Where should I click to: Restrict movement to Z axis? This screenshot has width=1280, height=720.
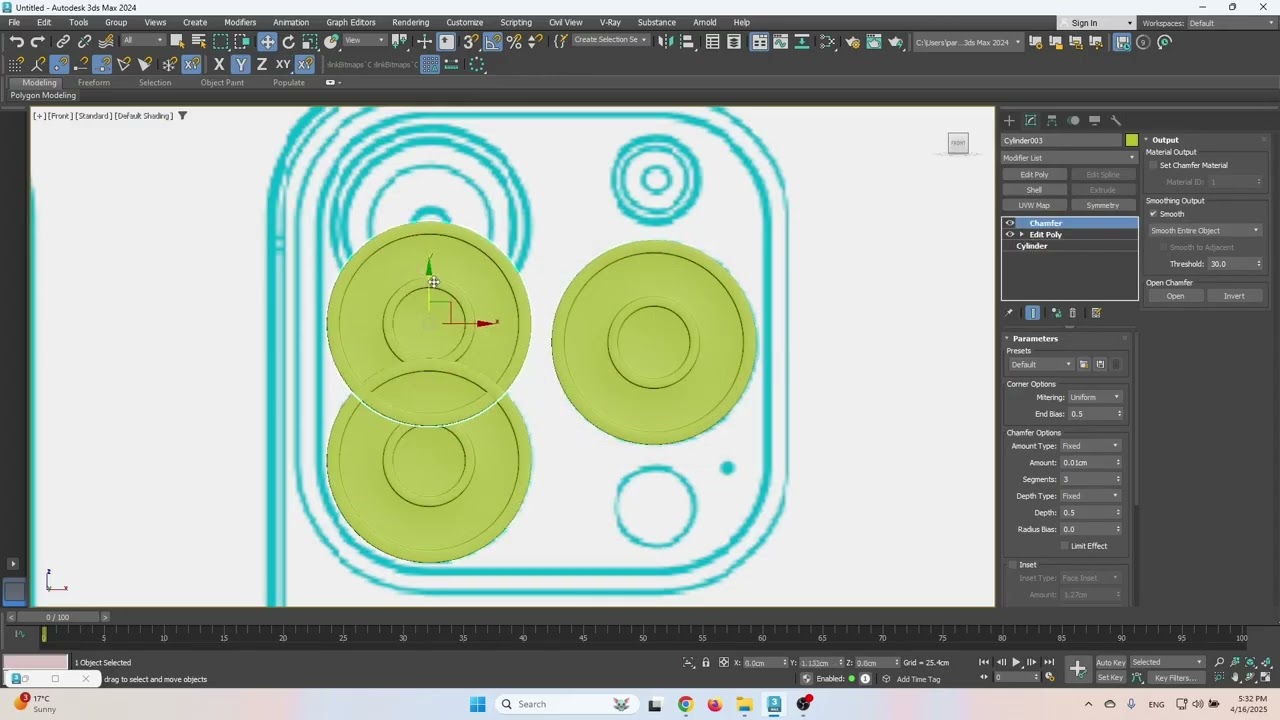(262, 64)
